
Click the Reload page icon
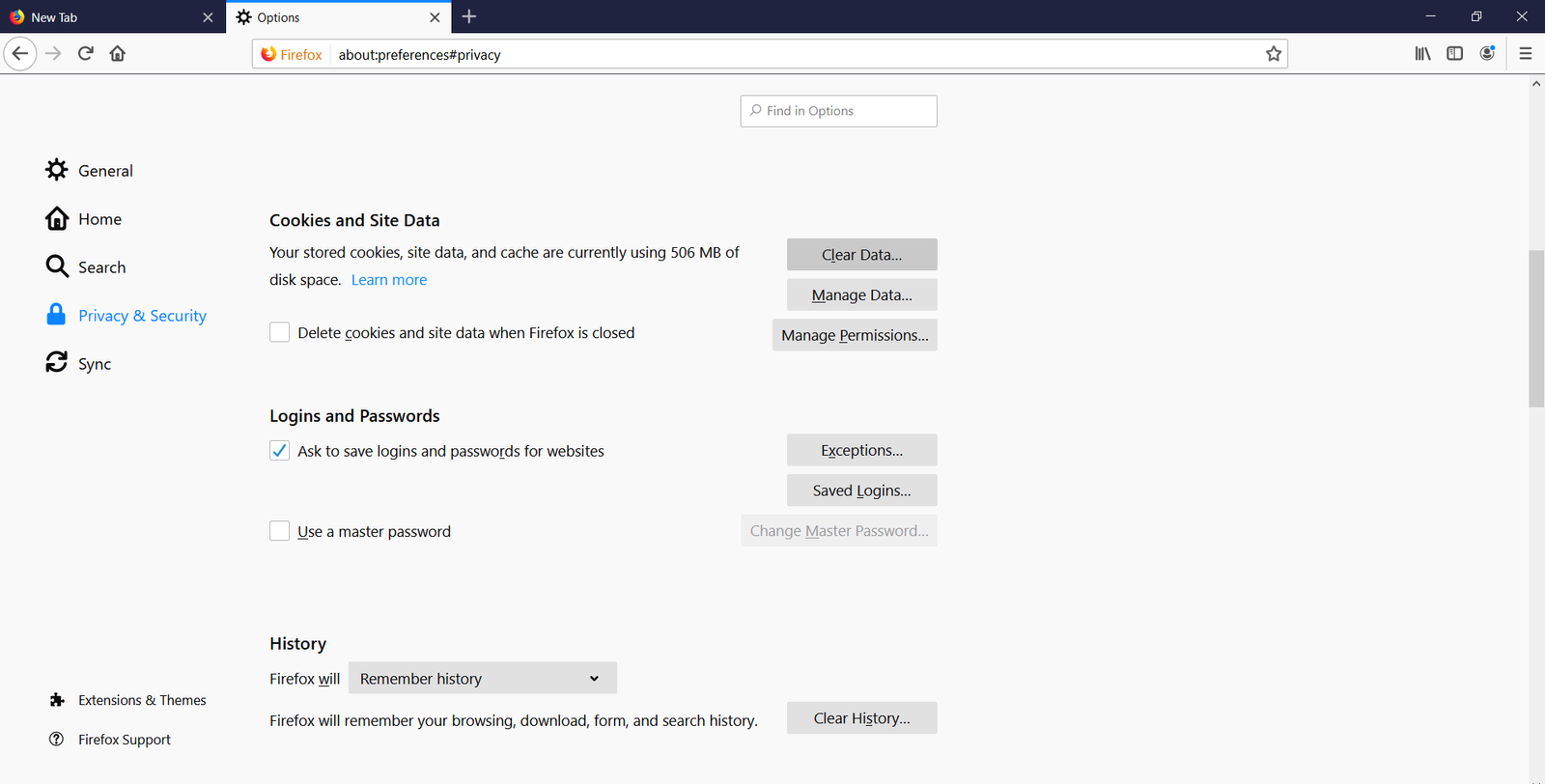tap(86, 54)
